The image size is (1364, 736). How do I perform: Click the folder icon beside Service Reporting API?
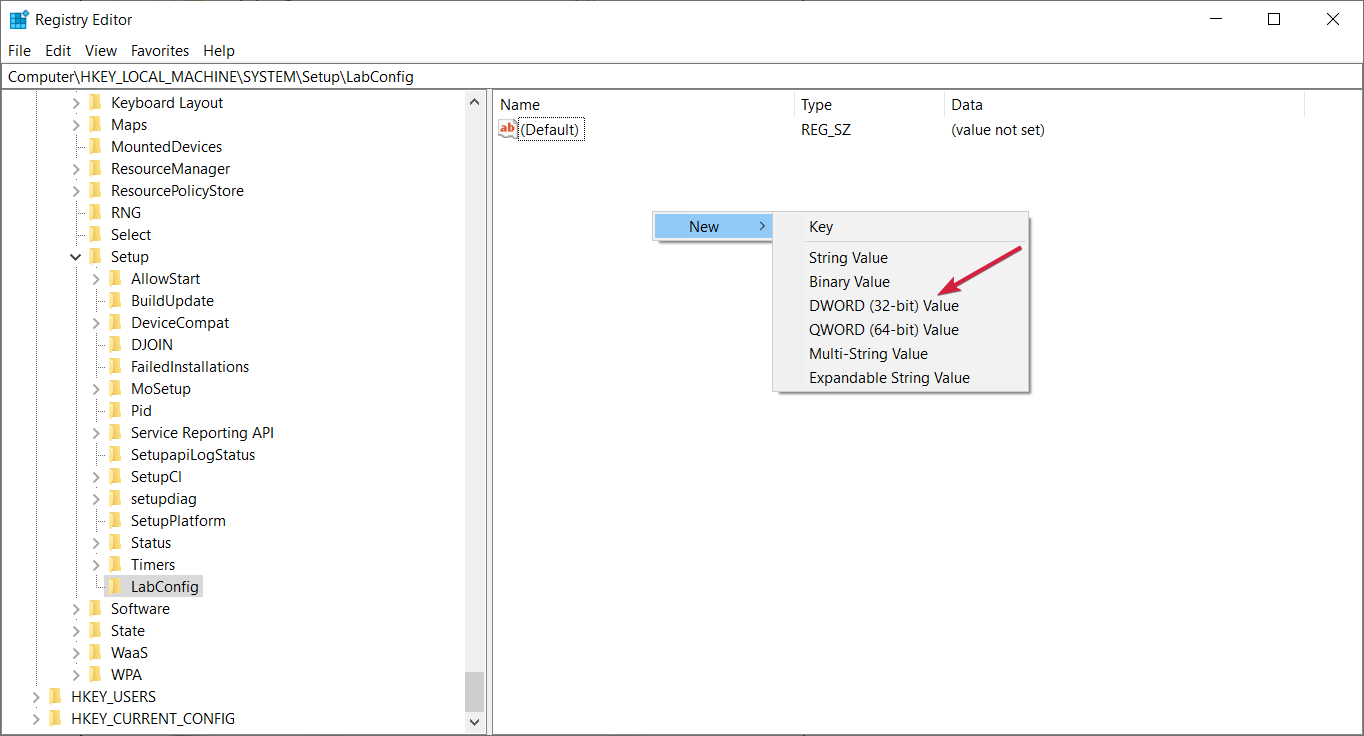(x=115, y=432)
